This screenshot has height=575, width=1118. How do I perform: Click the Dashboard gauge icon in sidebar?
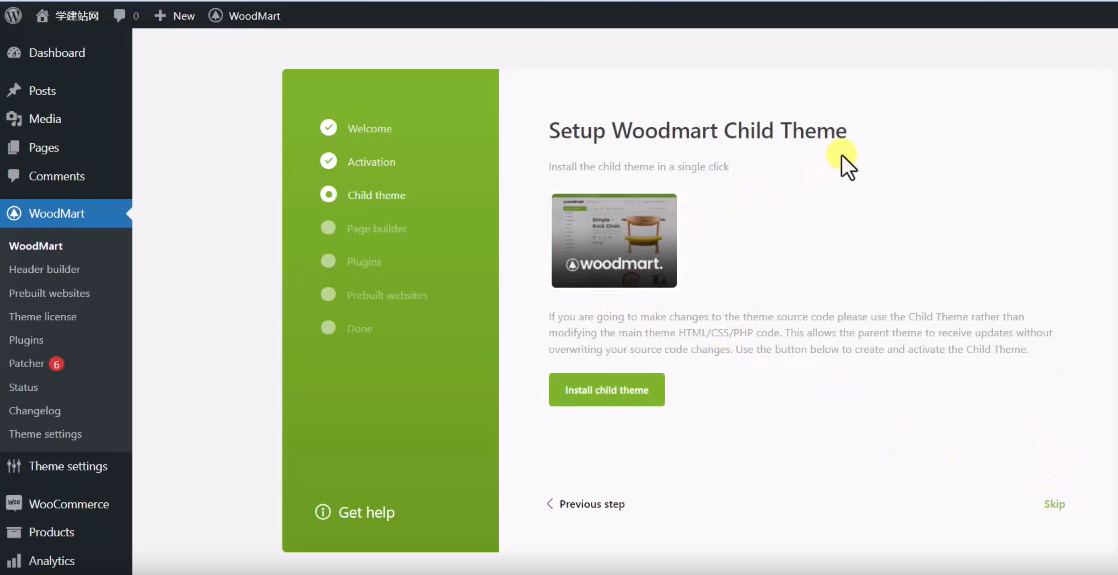(14, 52)
